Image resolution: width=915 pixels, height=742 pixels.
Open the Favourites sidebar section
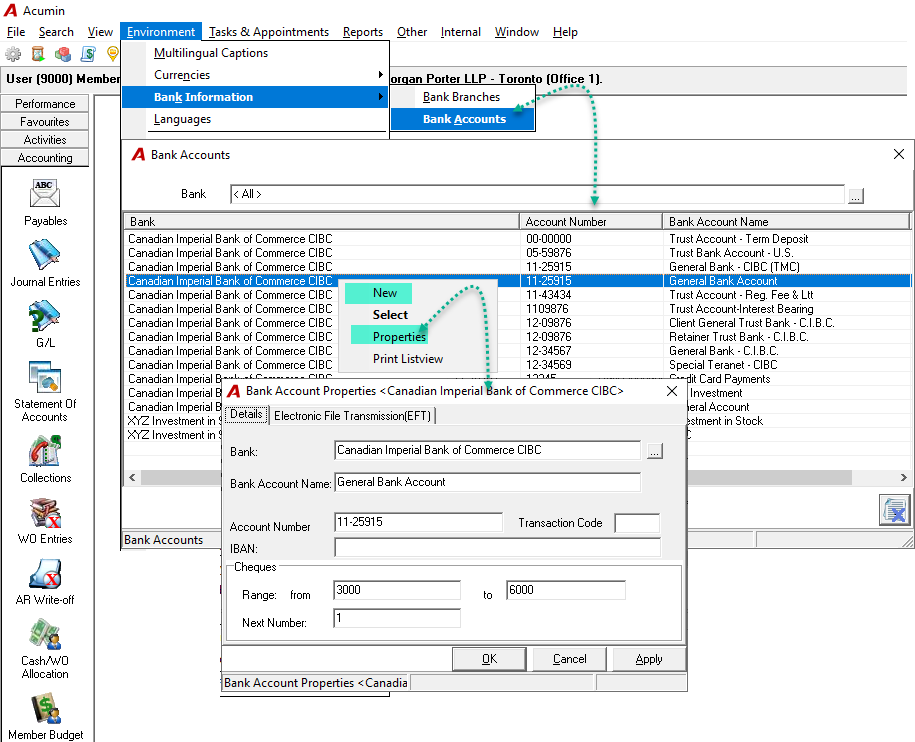pyautogui.click(x=45, y=121)
